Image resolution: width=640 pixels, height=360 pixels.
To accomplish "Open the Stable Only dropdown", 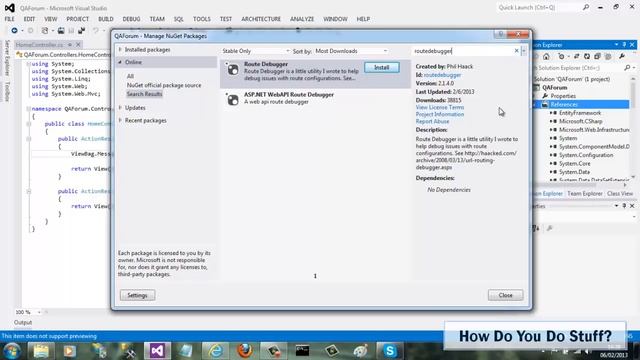I will coord(256,51).
